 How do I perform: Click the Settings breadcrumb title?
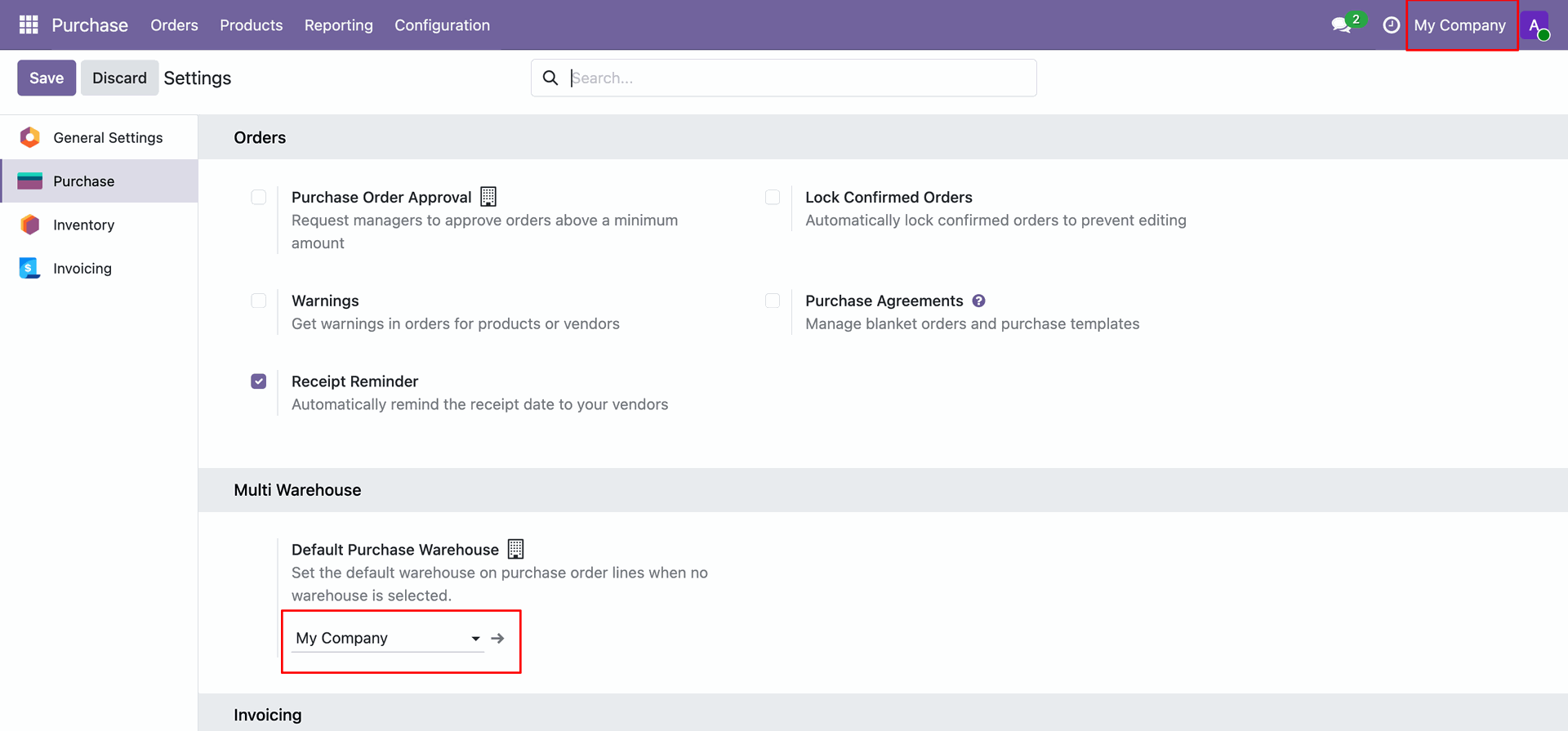coord(198,78)
